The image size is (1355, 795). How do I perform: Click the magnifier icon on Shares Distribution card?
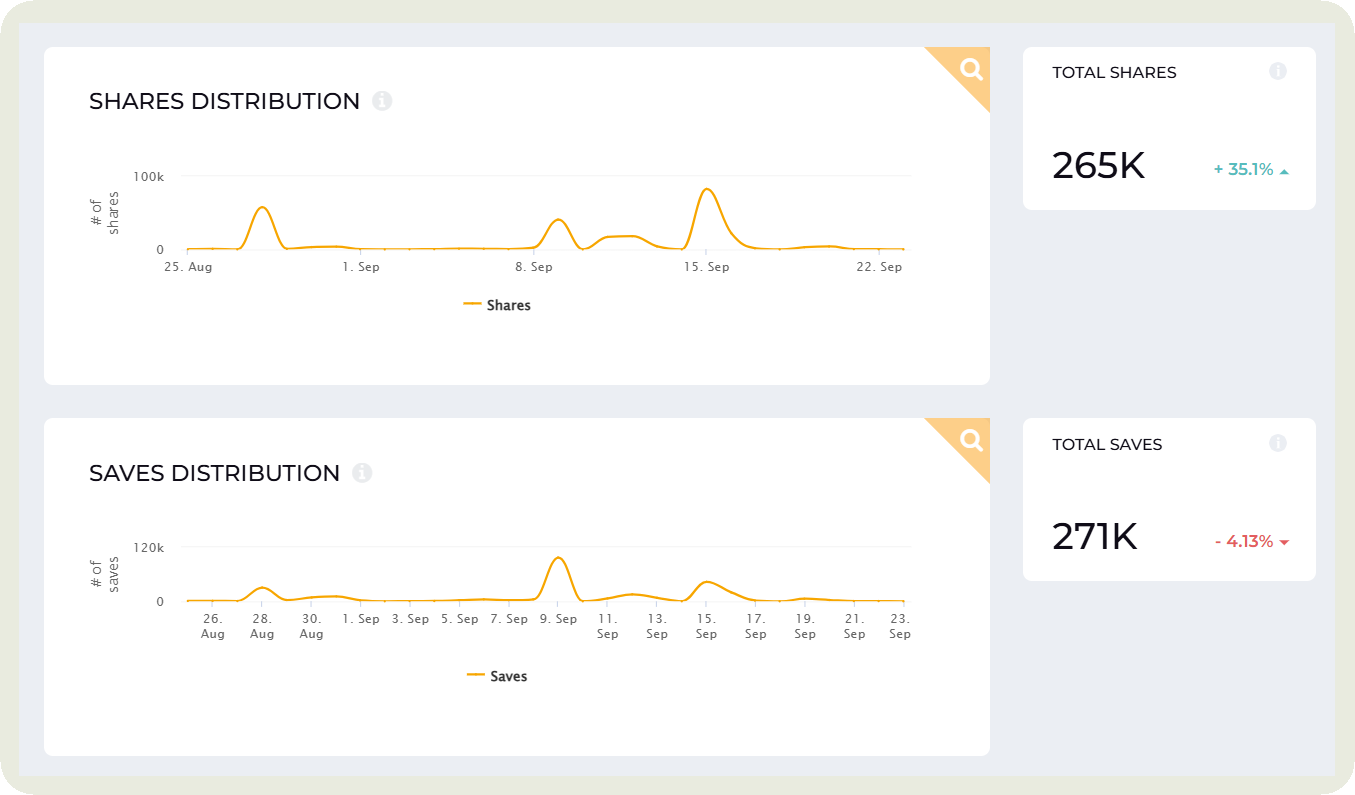(x=970, y=69)
